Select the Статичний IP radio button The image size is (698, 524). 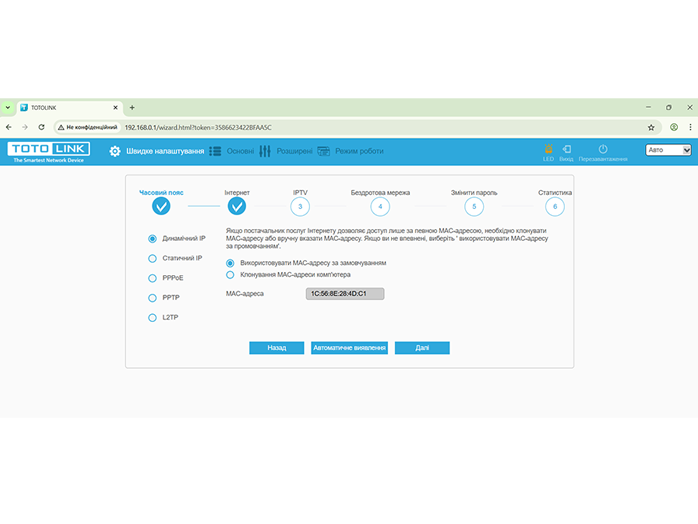coord(152,258)
